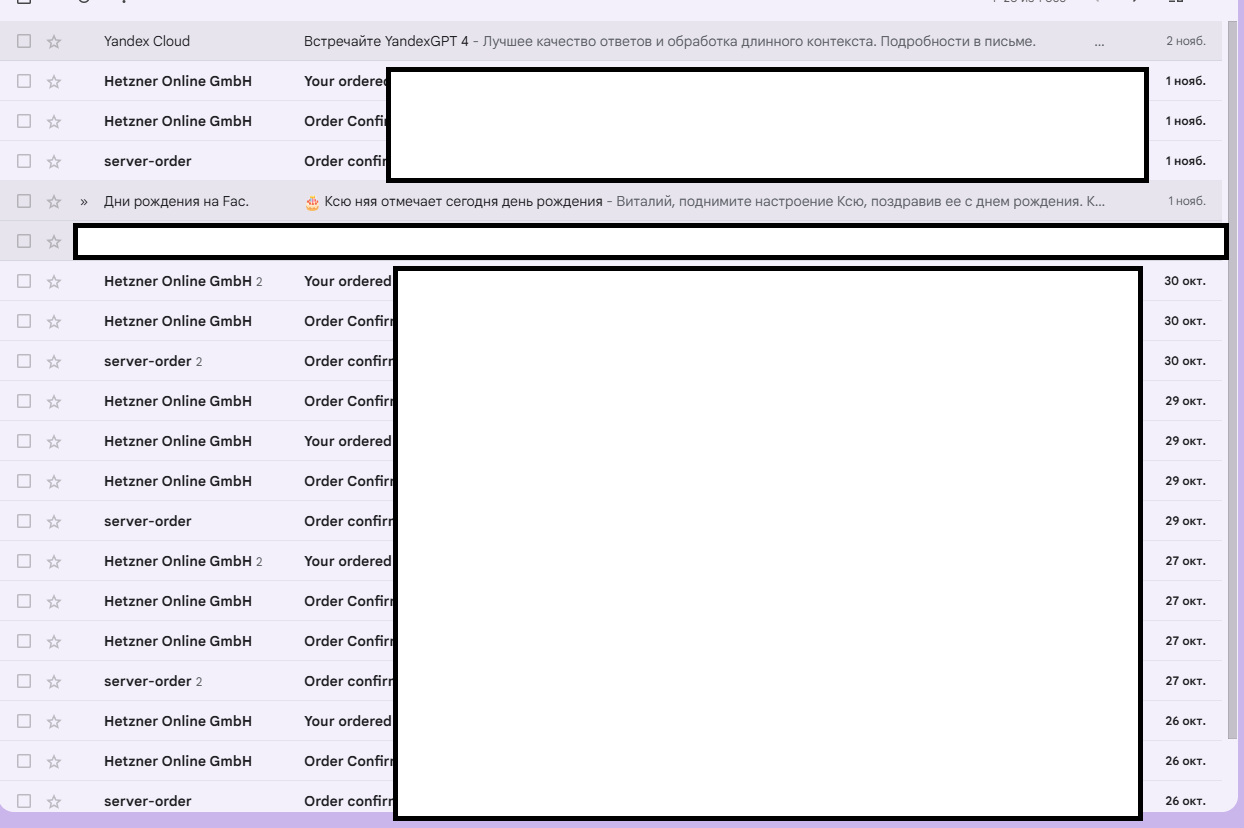Open the Hetzner 'Order Confirm' subject dated 26 окт.

(349, 761)
